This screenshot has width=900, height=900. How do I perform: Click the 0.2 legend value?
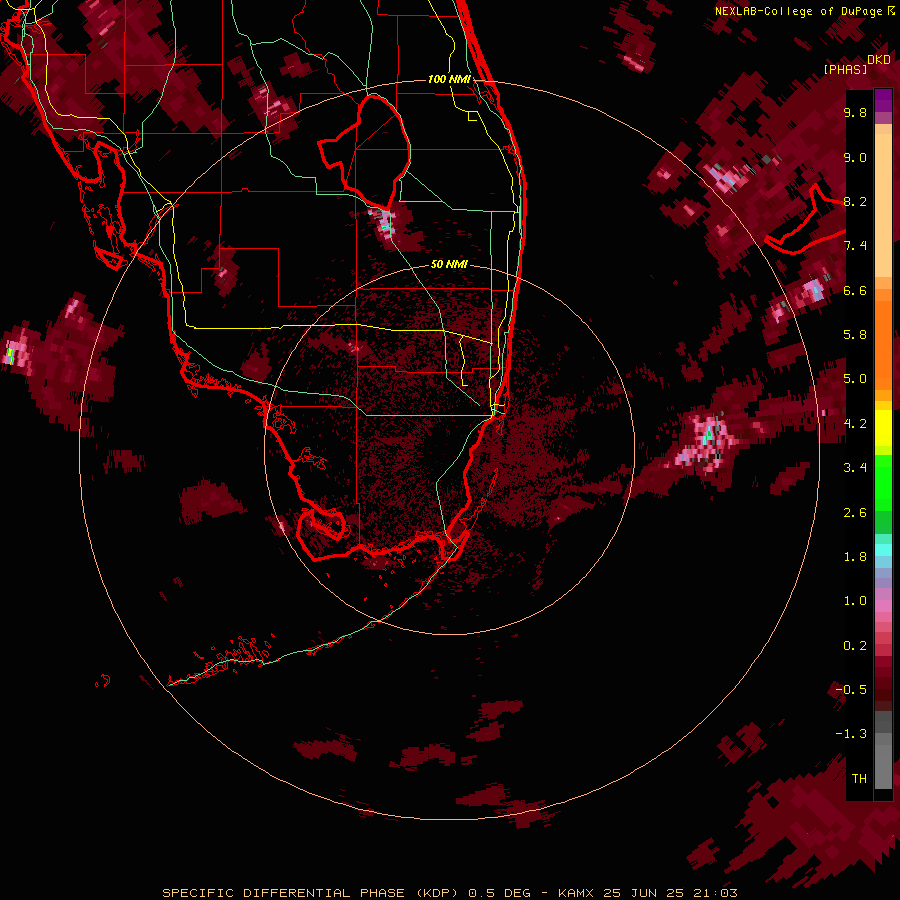[855, 646]
